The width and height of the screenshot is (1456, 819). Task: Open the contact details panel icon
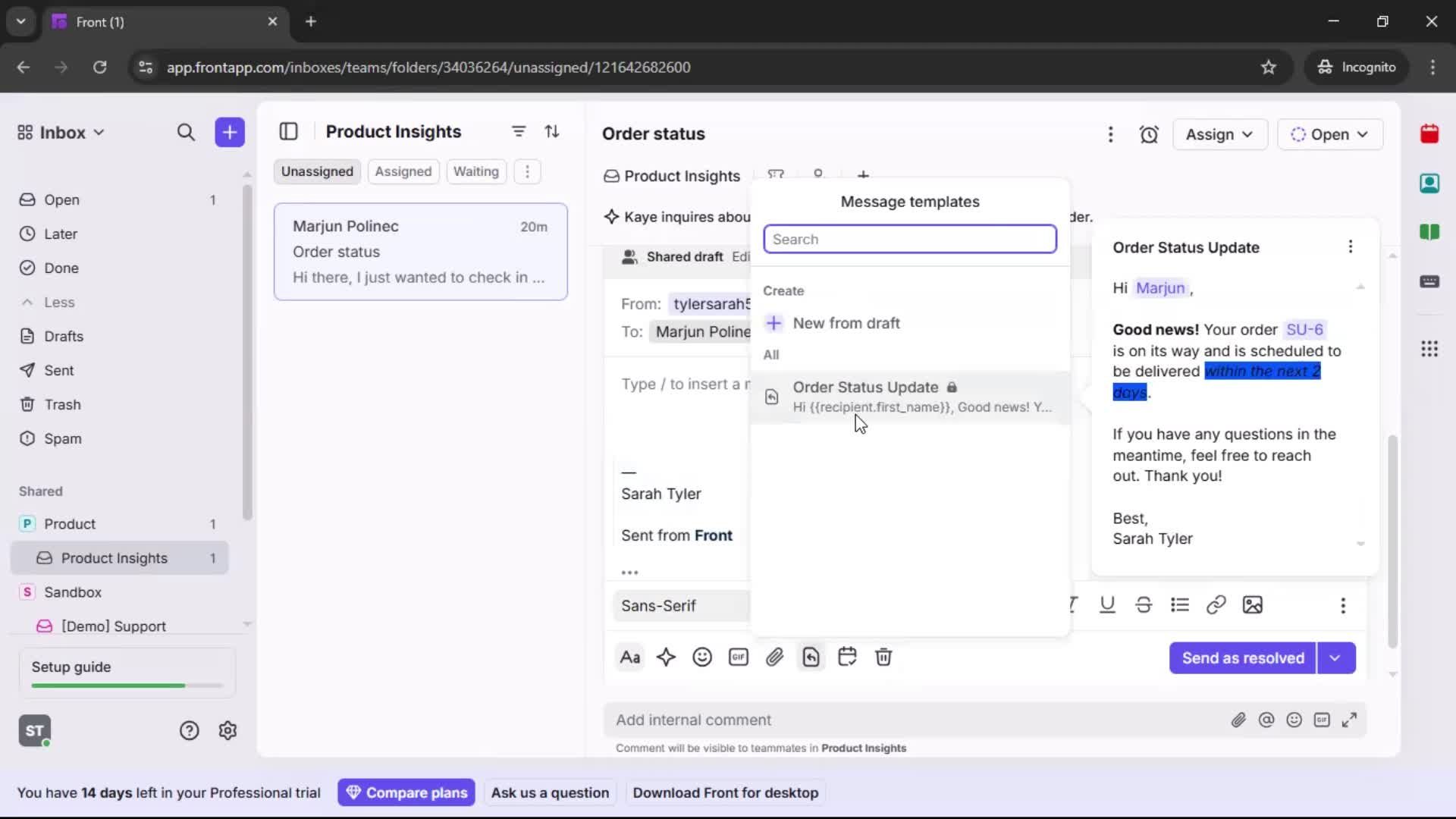[1430, 183]
